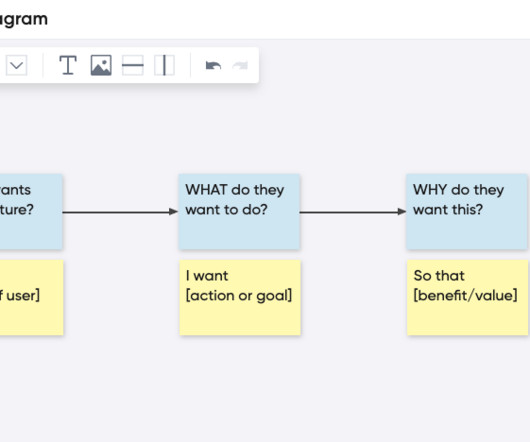The height and width of the screenshot is (442, 530).
Task: Click empty canvas below the yellow notes
Action: tap(265, 389)
